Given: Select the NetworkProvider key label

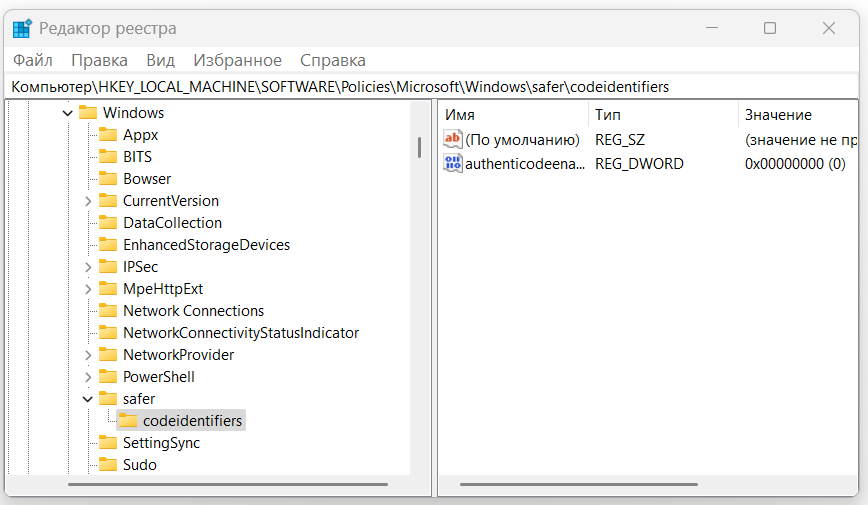Looking at the screenshot, I should click(178, 355).
